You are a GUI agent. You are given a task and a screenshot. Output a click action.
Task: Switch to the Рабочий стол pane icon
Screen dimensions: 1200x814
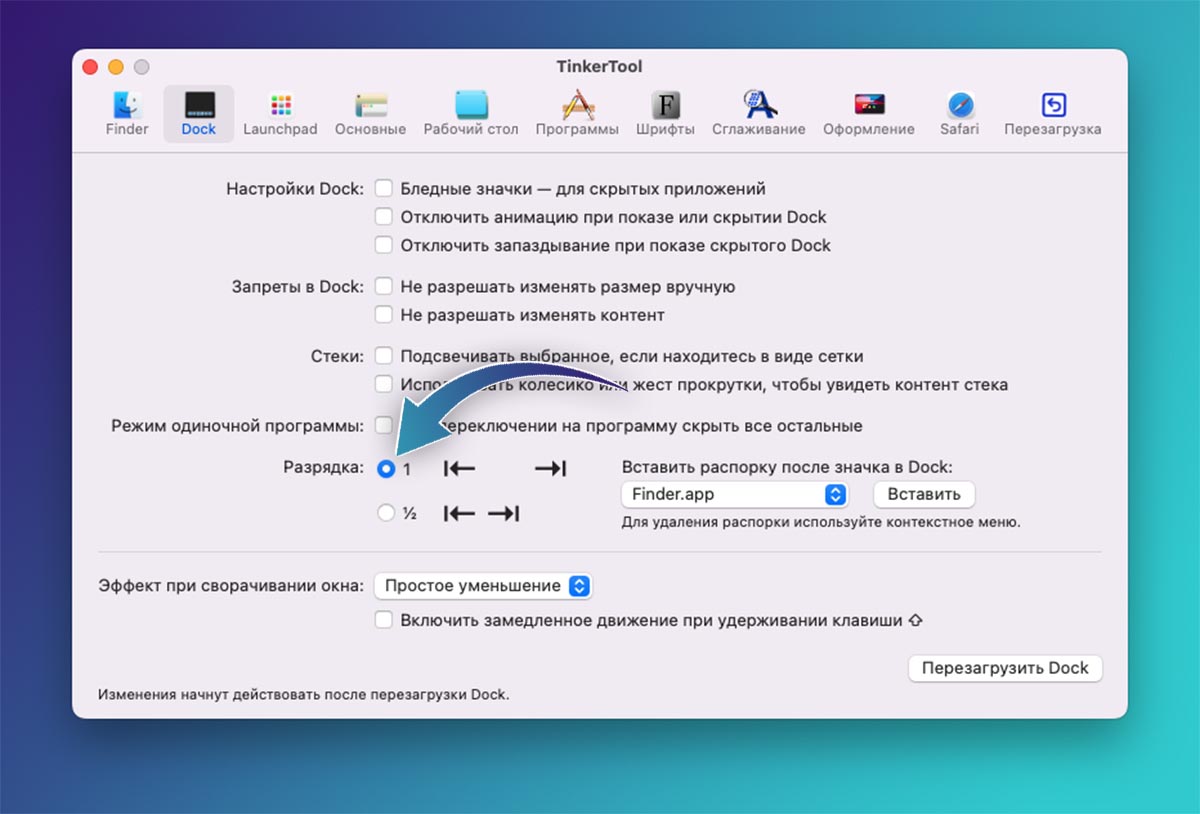click(x=471, y=105)
